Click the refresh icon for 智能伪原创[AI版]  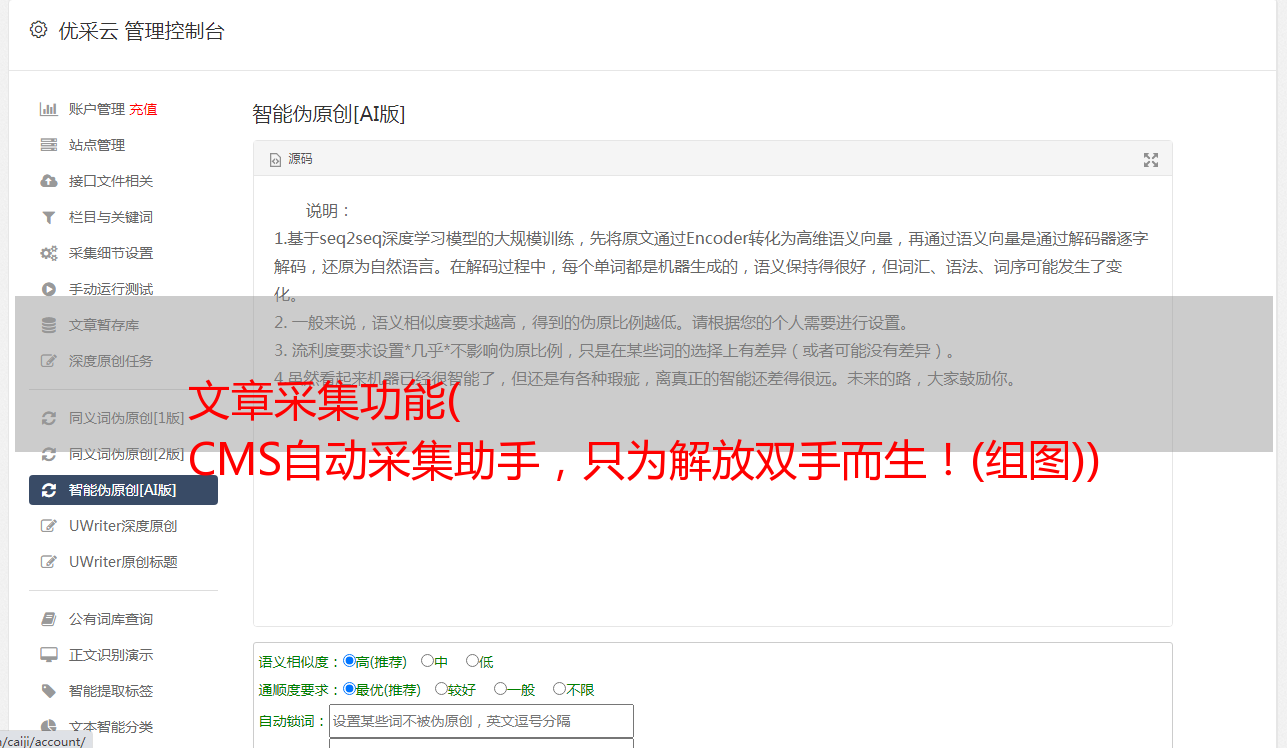coord(48,490)
